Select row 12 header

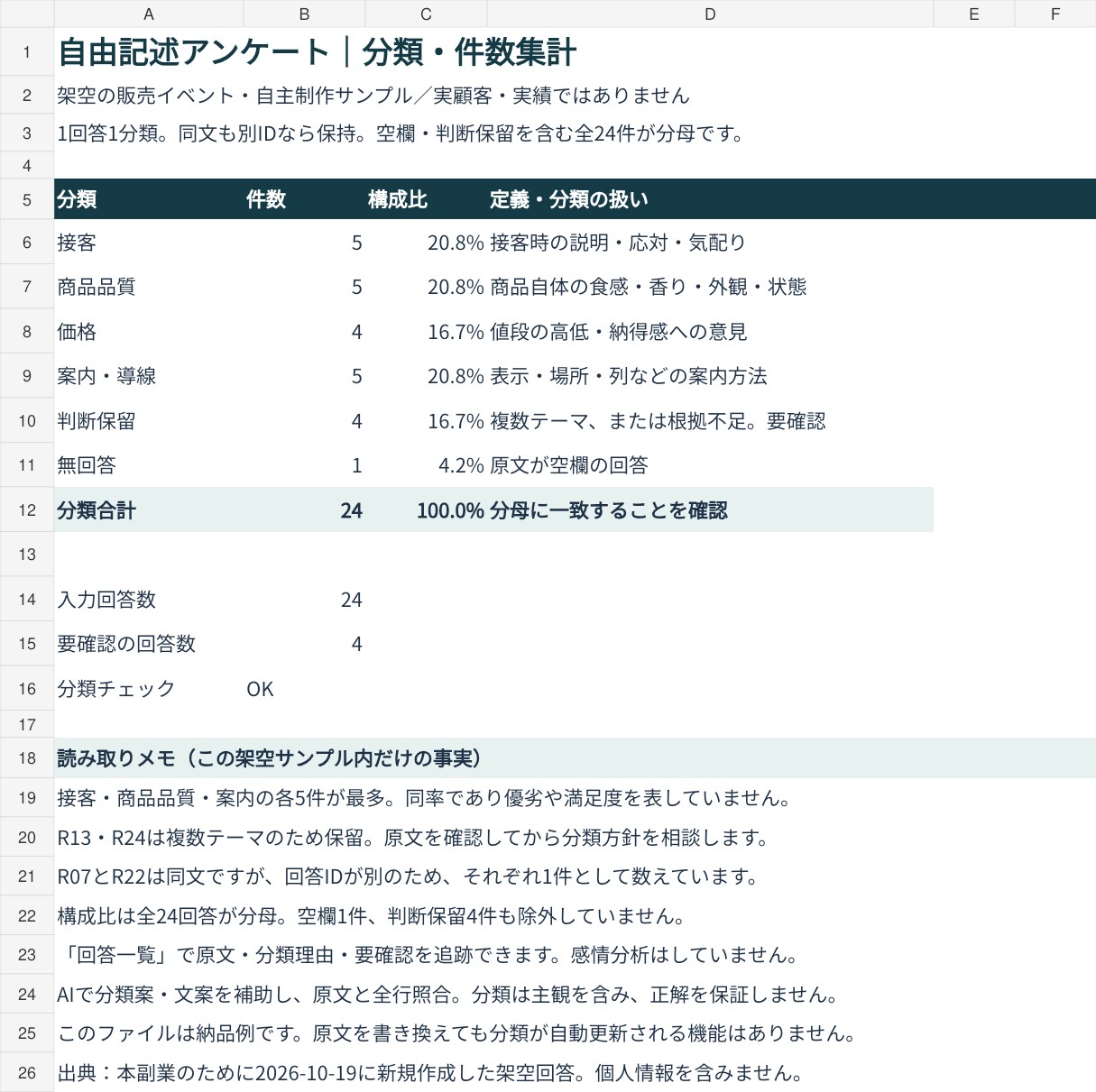(27, 510)
